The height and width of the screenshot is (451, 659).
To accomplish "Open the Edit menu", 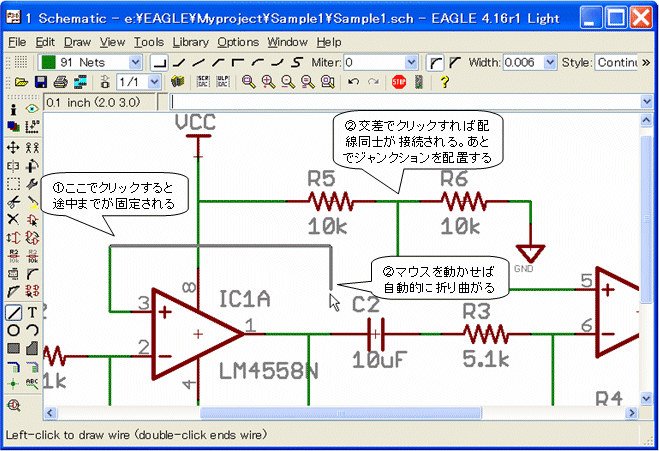I will point(45,42).
